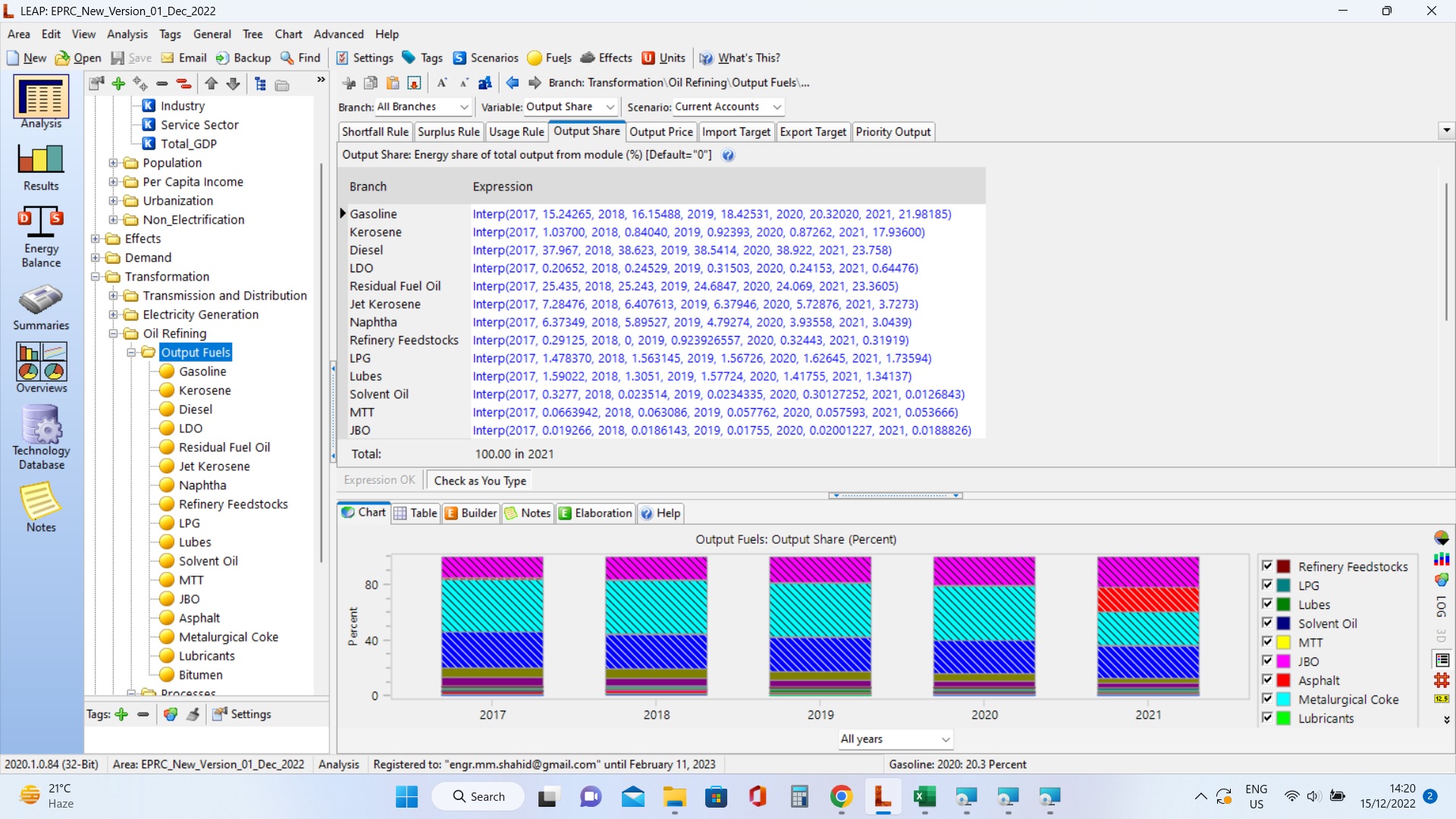Open Excel from the taskbar

tap(924, 797)
